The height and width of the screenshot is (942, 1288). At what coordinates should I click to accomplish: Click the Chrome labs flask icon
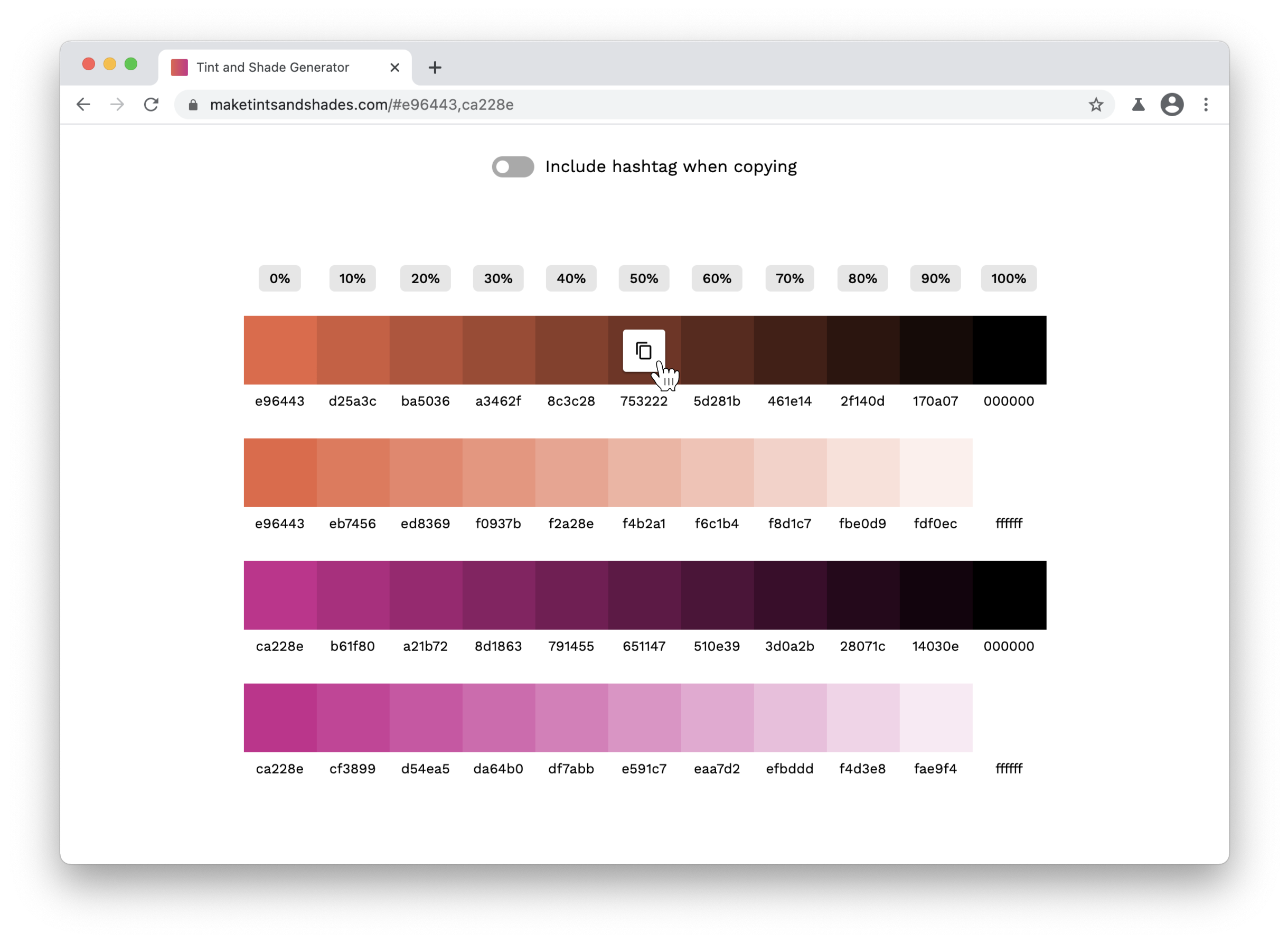[x=1137, y=105]
